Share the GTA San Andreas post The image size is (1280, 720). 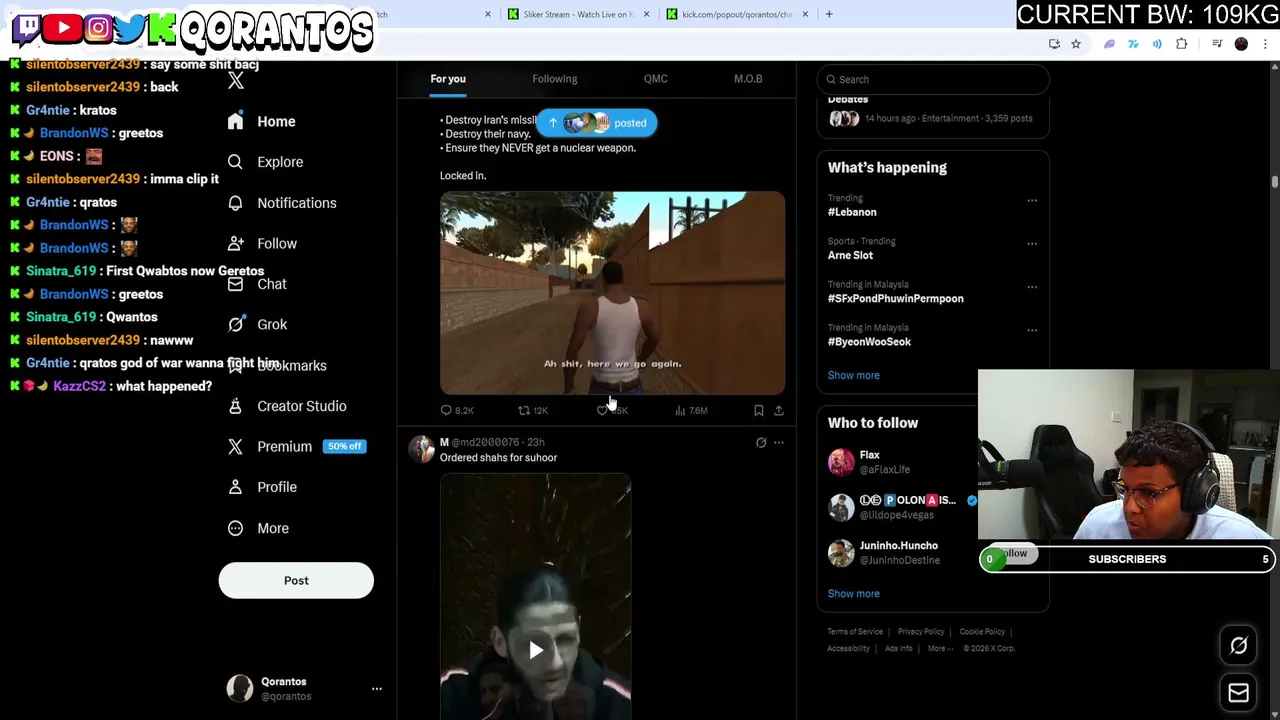coord(779,410)
